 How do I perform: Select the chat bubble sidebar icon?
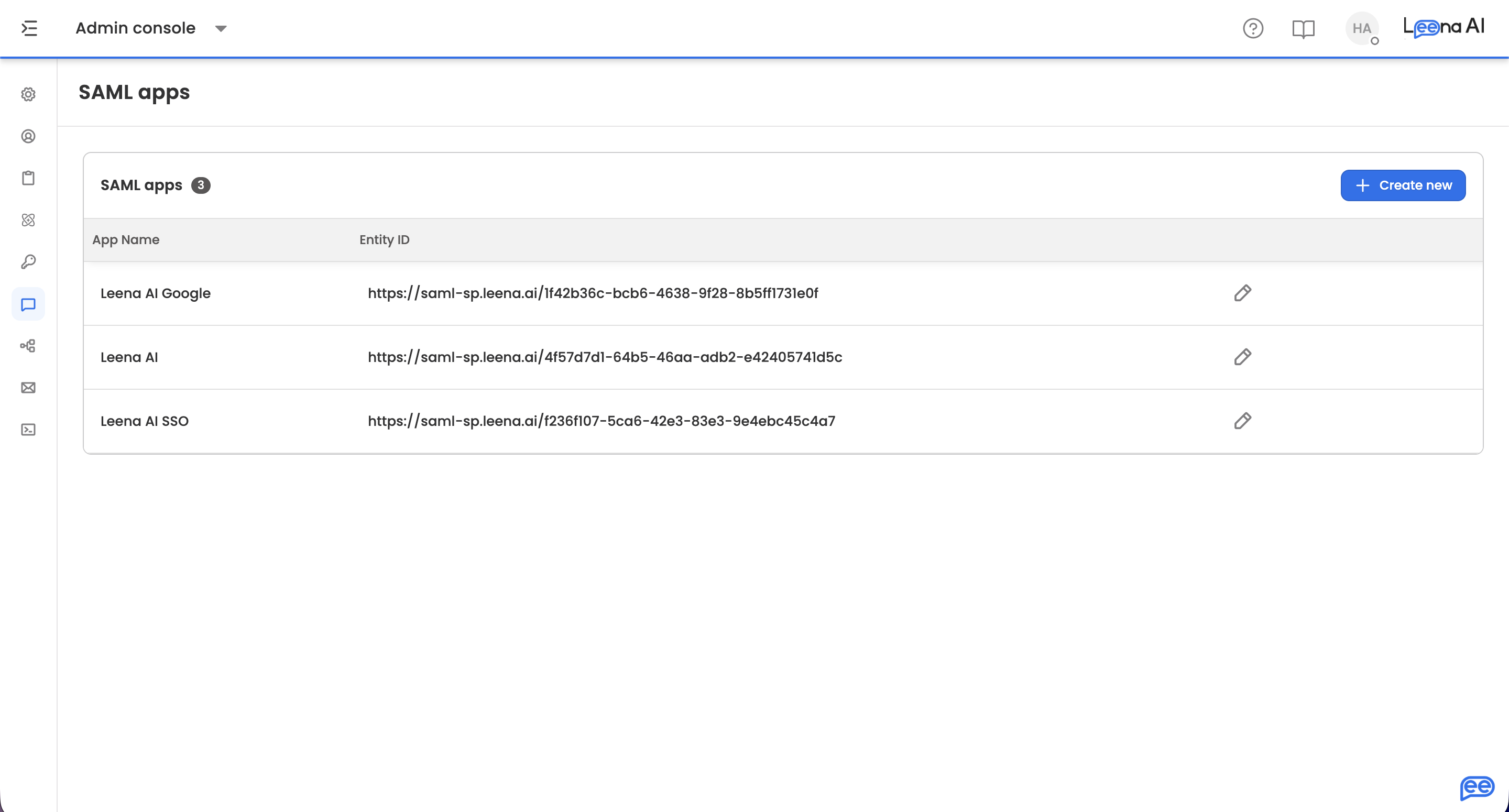[x=28, y=304]
